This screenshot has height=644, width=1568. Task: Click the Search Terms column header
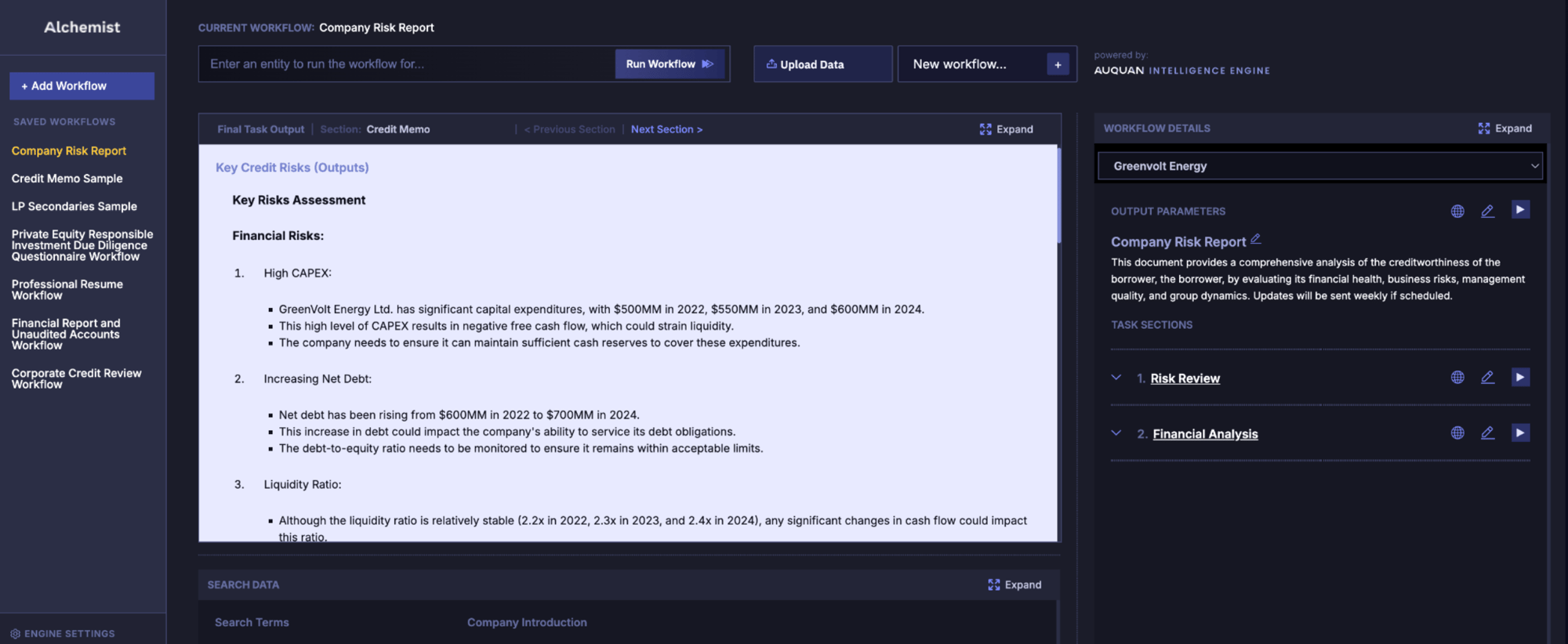(252, 622)
